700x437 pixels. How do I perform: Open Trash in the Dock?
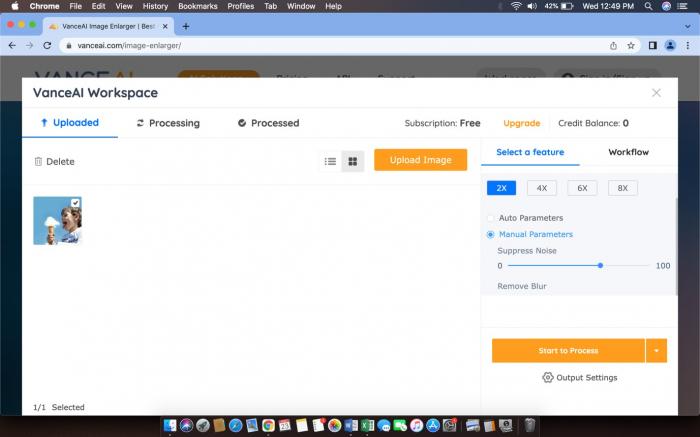[529, 425]
